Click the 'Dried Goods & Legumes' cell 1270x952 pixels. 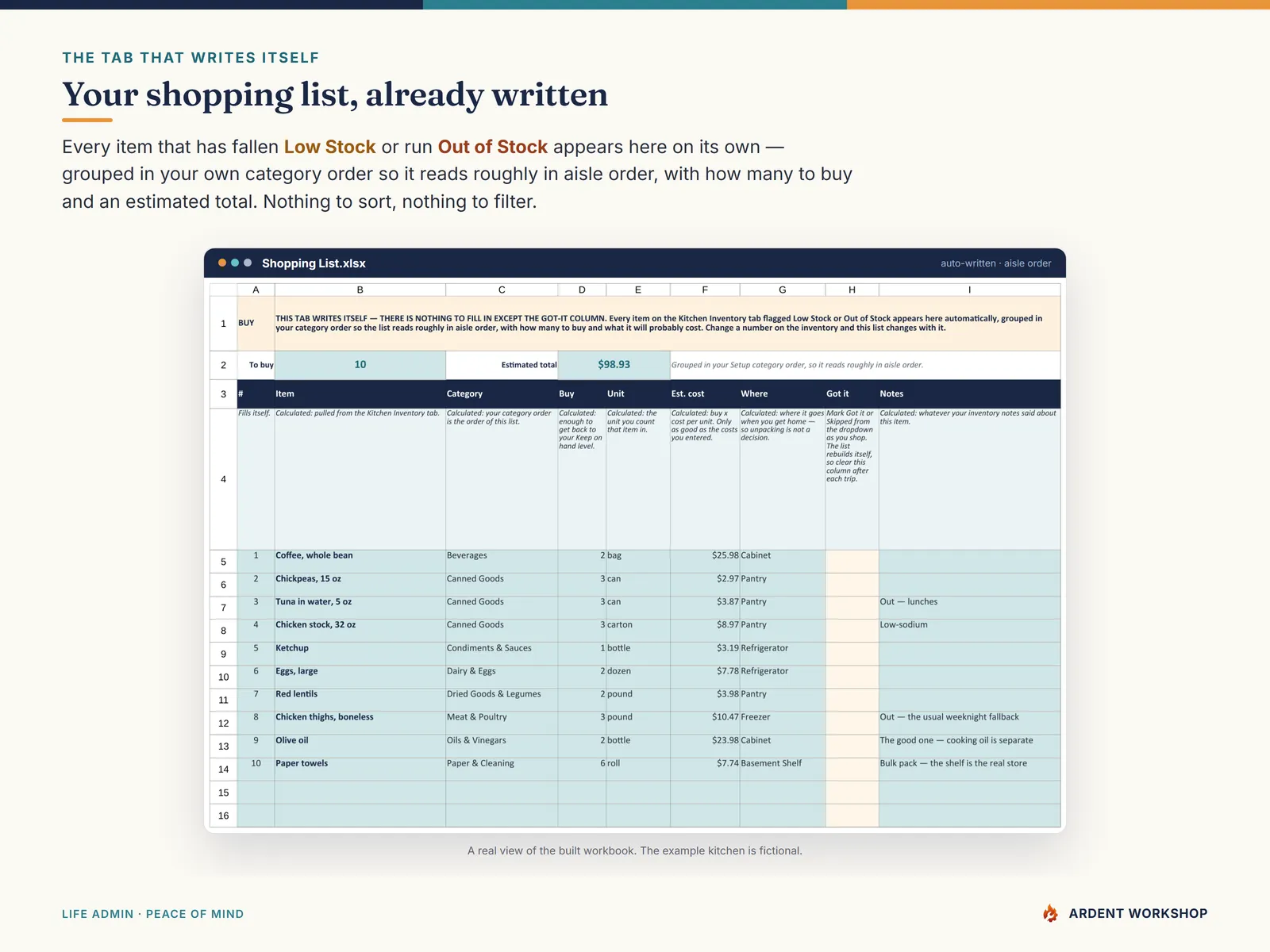[502, 700]
